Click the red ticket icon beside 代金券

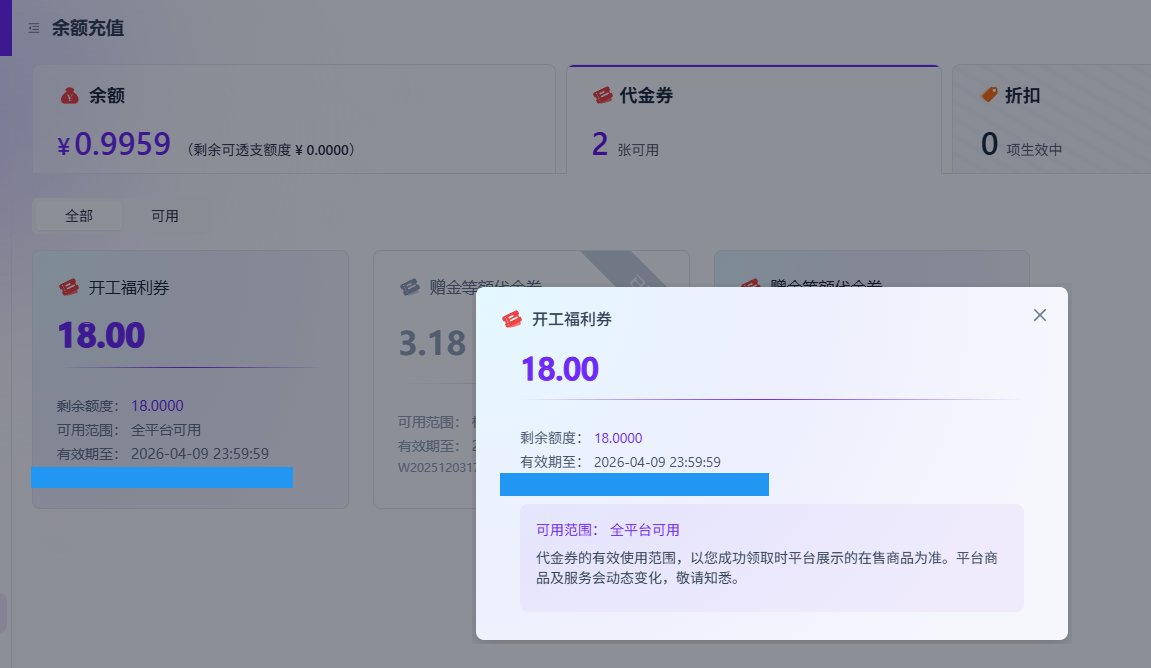(602, 96)
